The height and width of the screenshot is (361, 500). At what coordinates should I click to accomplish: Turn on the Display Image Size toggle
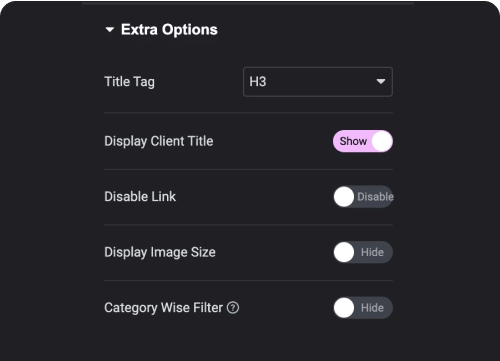pos(363,252)
